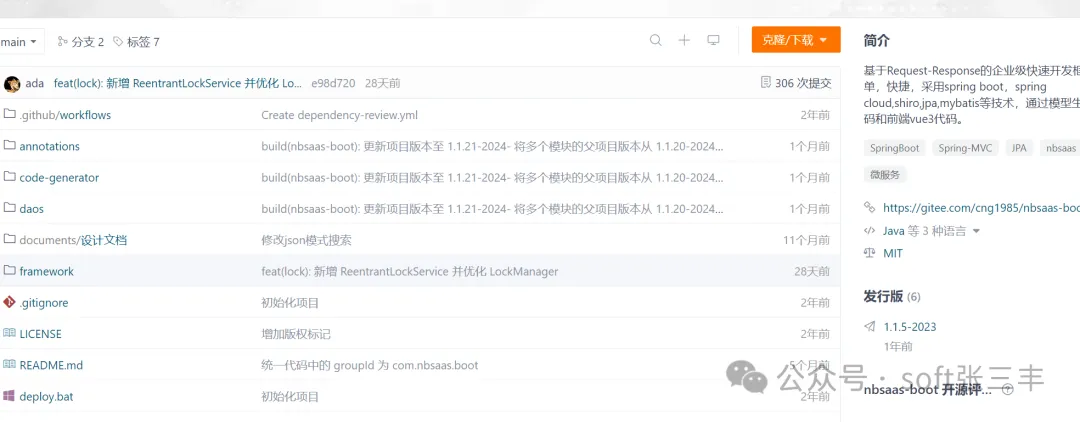Open latest commit message feat(lock) in header
This screenshot has height=422, width=1080.
pyautogui.click(x=178, y=83)
